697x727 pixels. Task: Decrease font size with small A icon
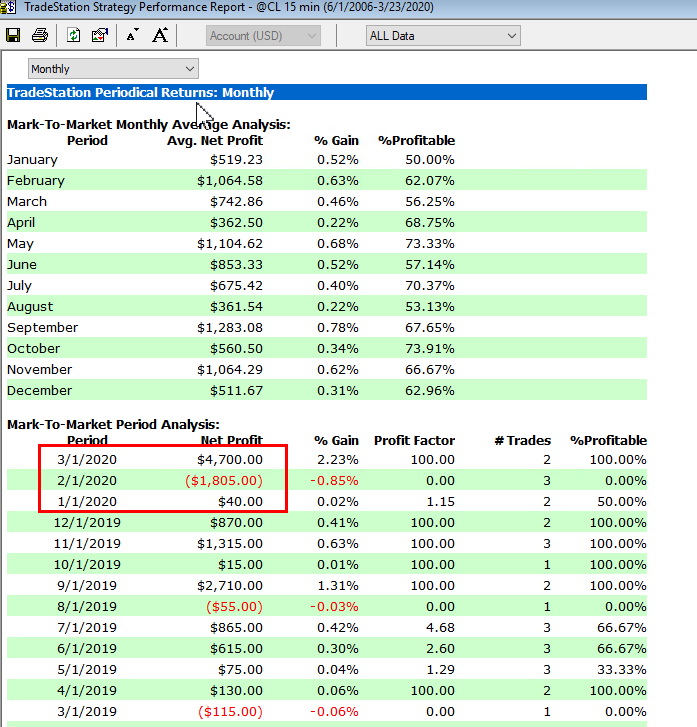click(x=132, y=36)
